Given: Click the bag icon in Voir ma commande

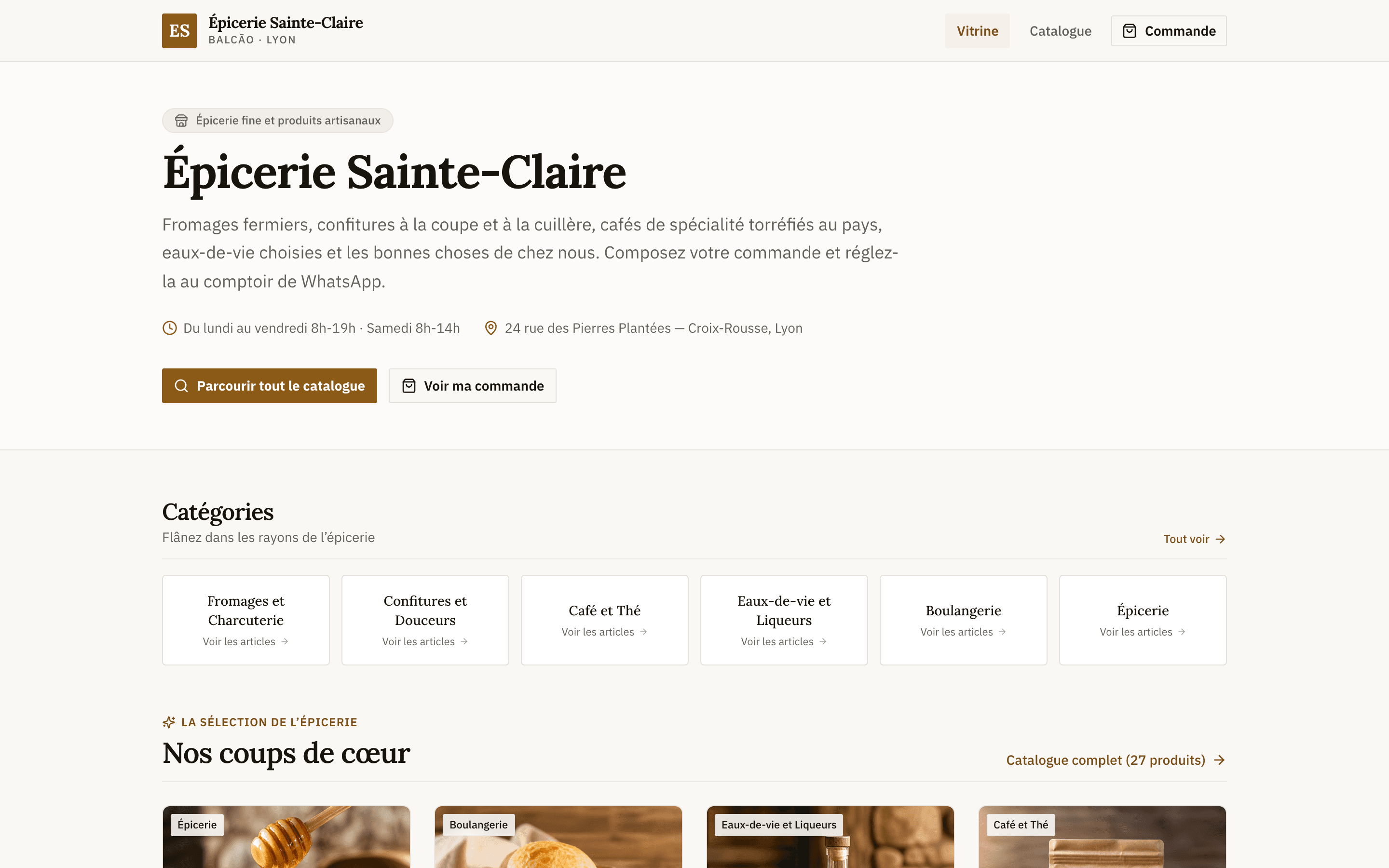Looking at the screenshot, I should [409, 386].
